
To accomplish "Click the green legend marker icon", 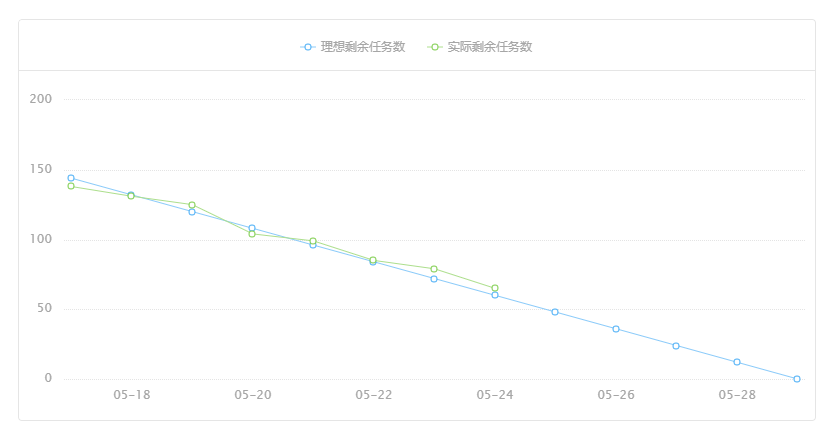I will [435, 47].
